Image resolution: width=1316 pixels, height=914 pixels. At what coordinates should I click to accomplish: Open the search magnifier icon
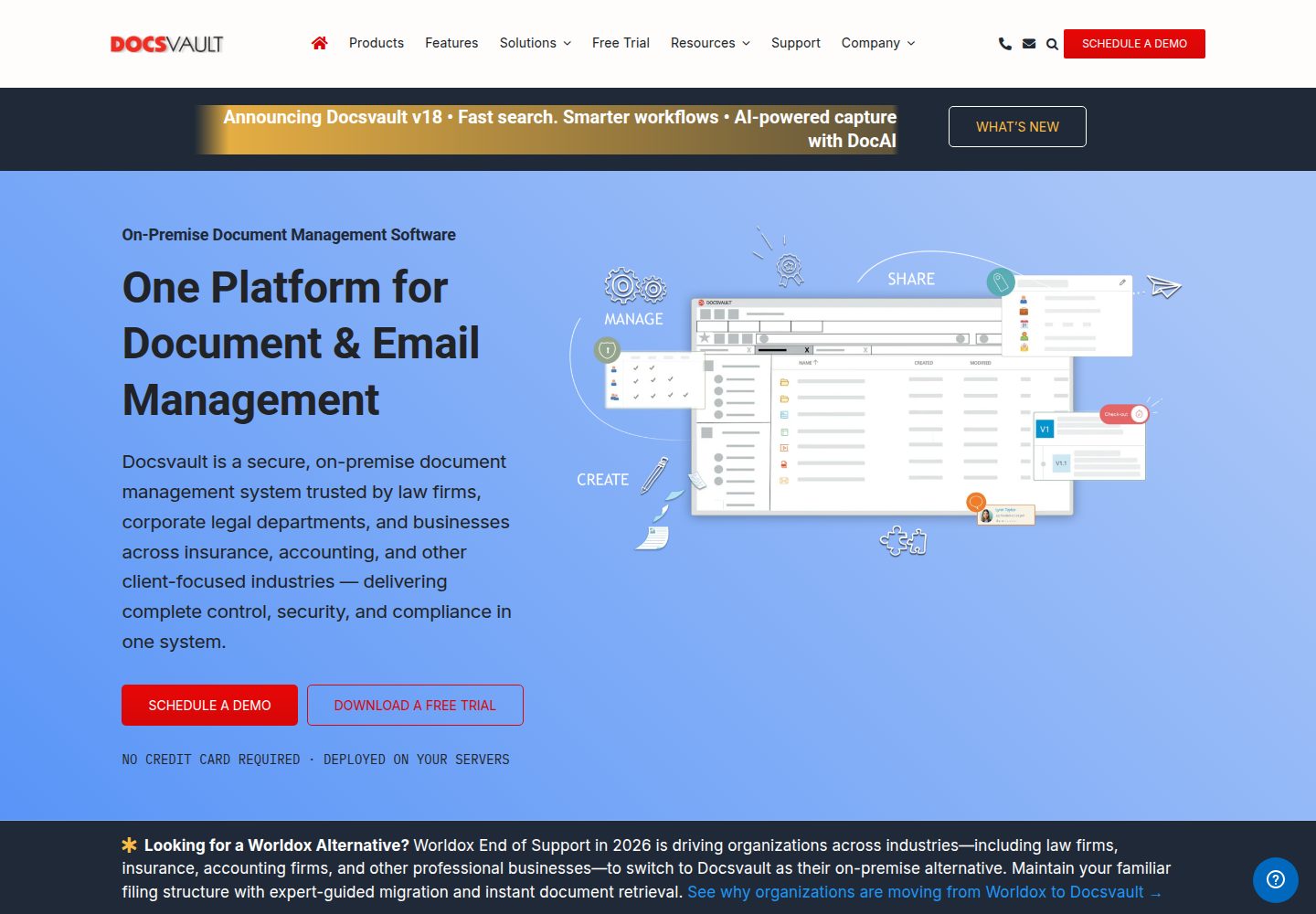[x=1052, y=44]
